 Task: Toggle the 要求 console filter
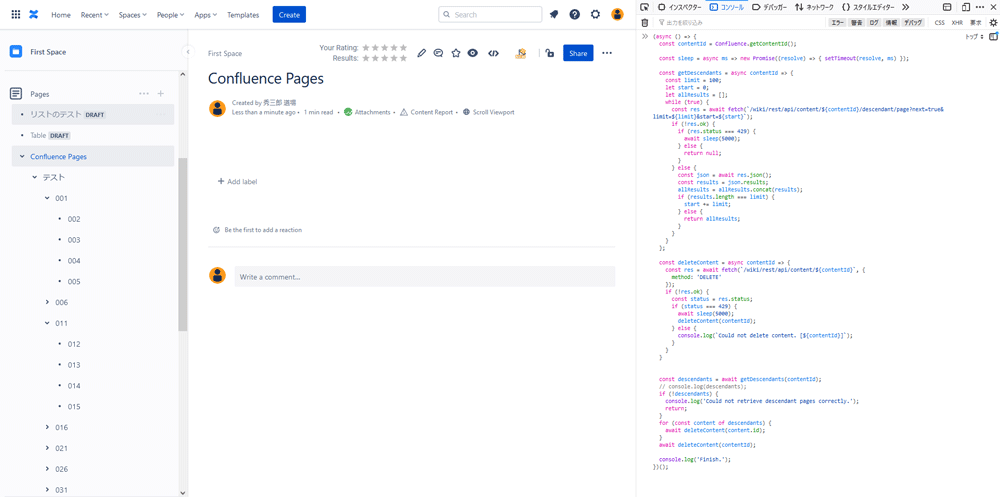[x=976, y=22]
